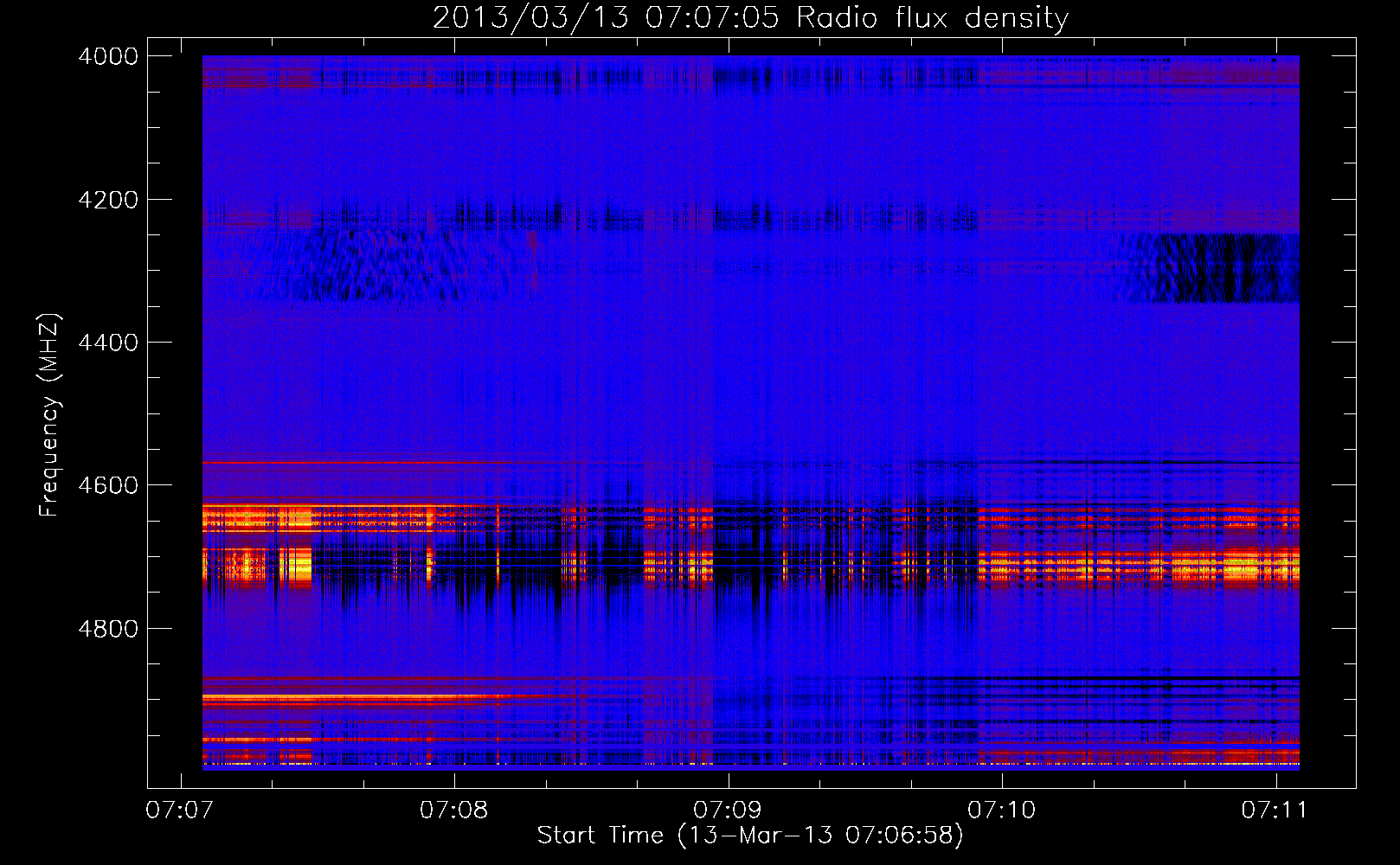Click the plot title '2013/03/13 07:07:05 Radio flux density'
The height and width of the screenshot is (865, 1400).
pos(750,17)
